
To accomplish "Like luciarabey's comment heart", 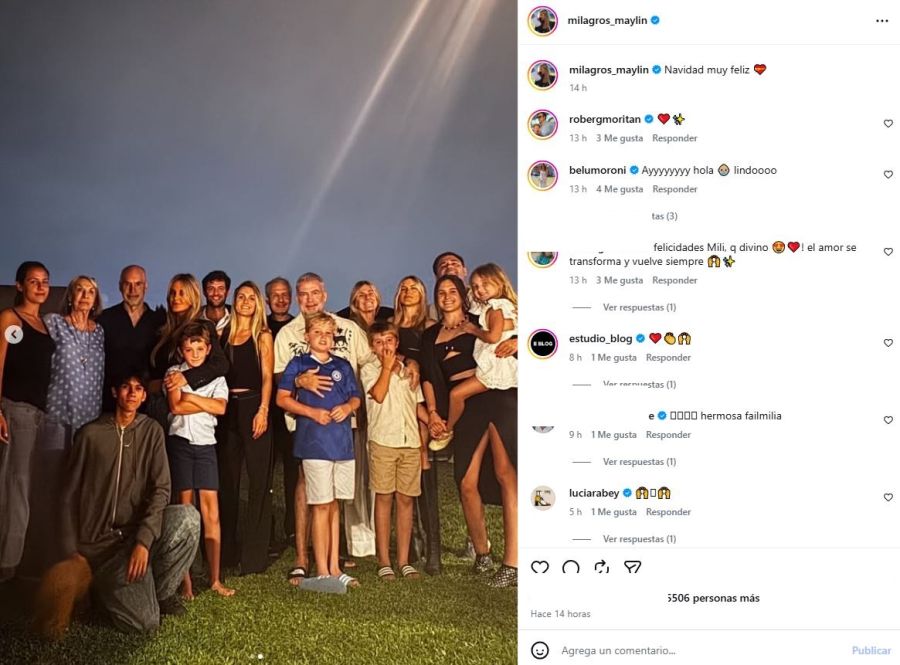I will click(888, 497).
